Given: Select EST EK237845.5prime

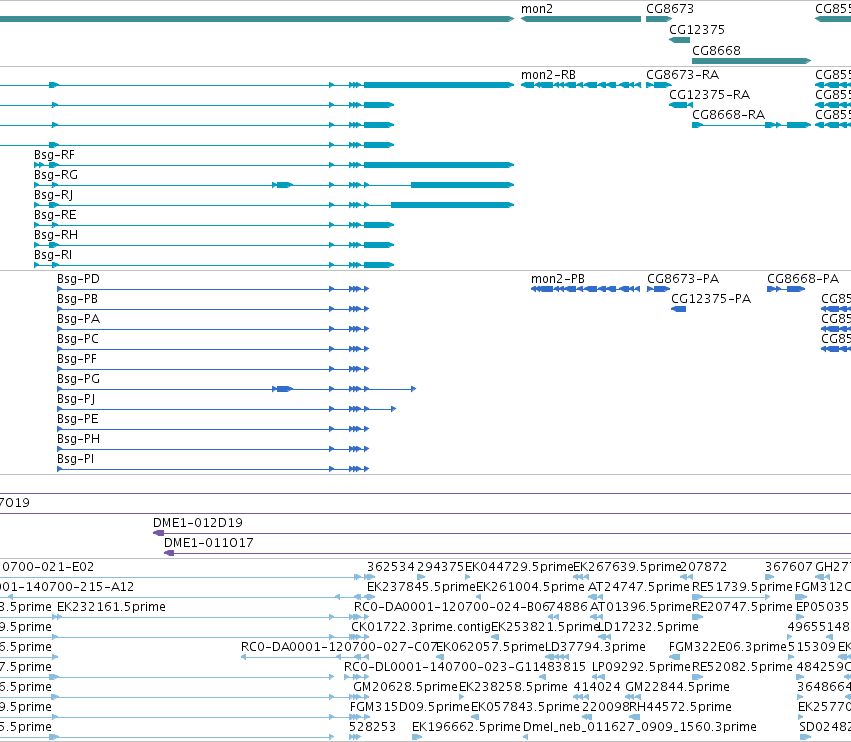Looking at the screenshot, I should coord(421,587).
